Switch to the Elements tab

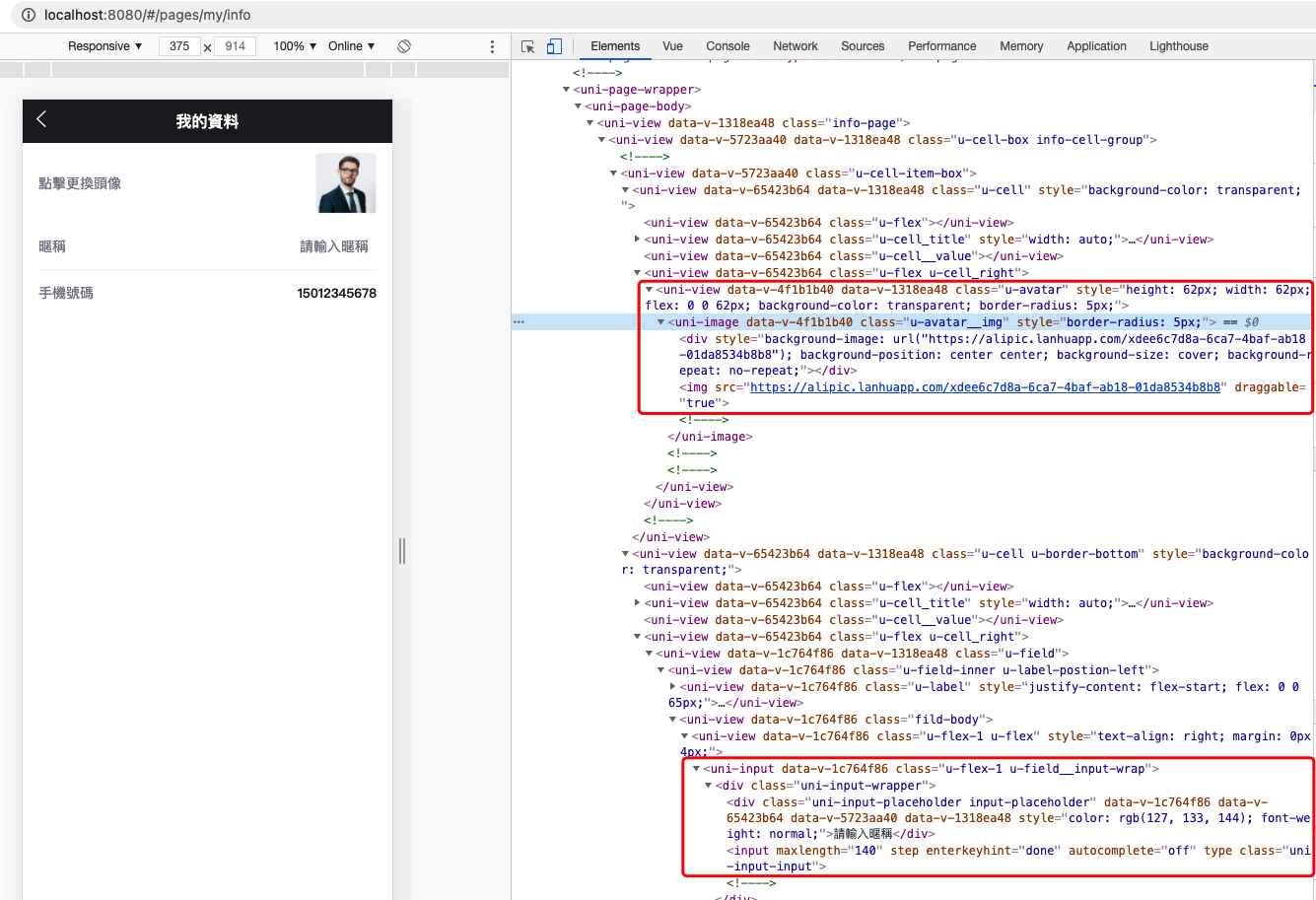click(615, 46)
